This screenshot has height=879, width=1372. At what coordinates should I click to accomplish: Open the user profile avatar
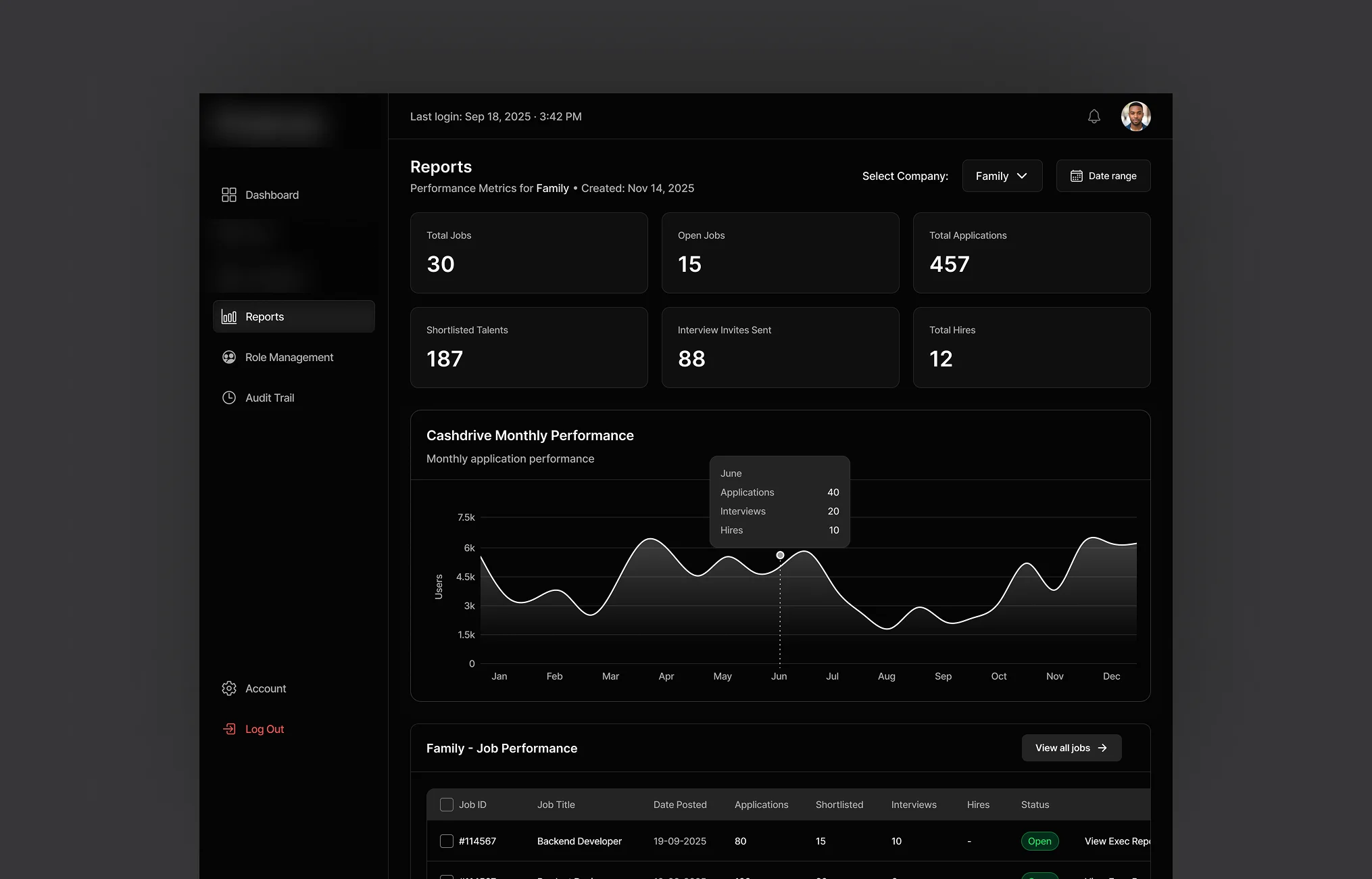(1135, 116)
